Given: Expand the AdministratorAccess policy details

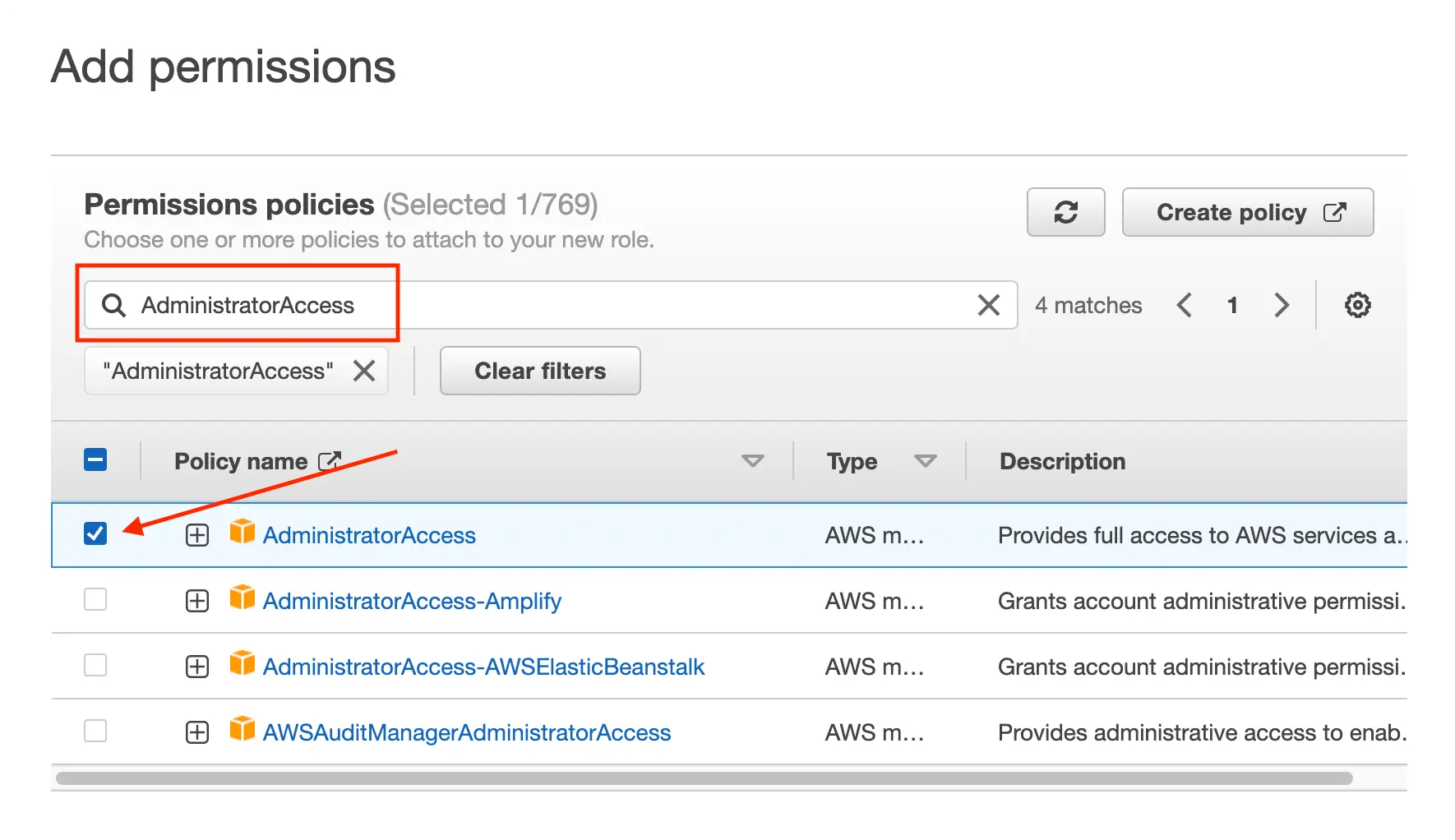Looking at the screenshot, I should click(x=197, y=535).
